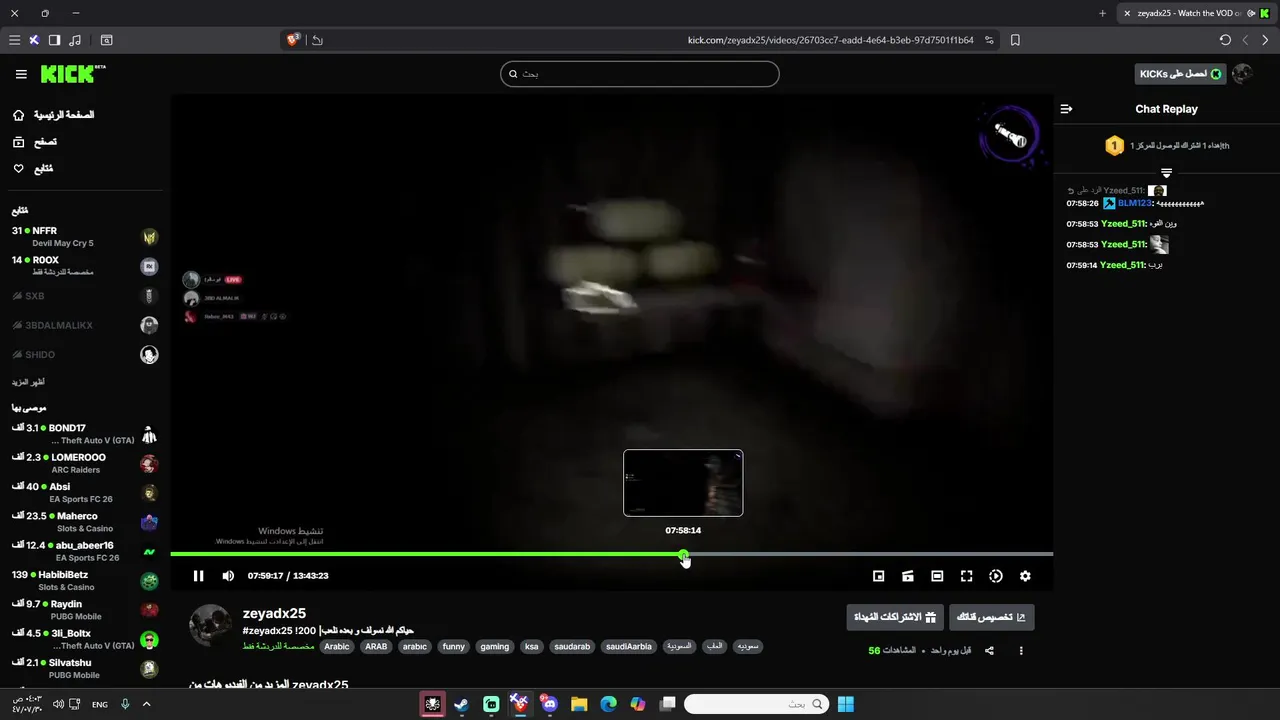The height and width of the screenshot is (720, 1280).
Task: Select the ksa tag
Action: coord(532,647)
